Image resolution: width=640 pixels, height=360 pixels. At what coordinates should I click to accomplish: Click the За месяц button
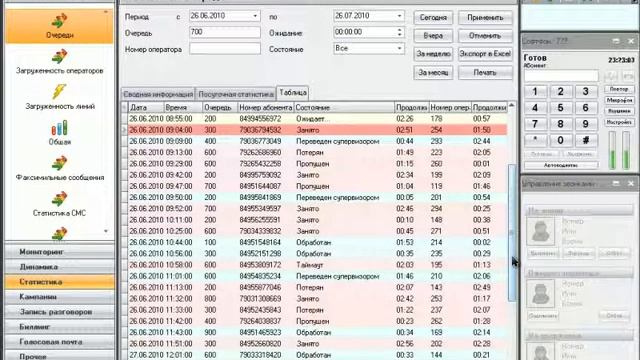point(433,73)
